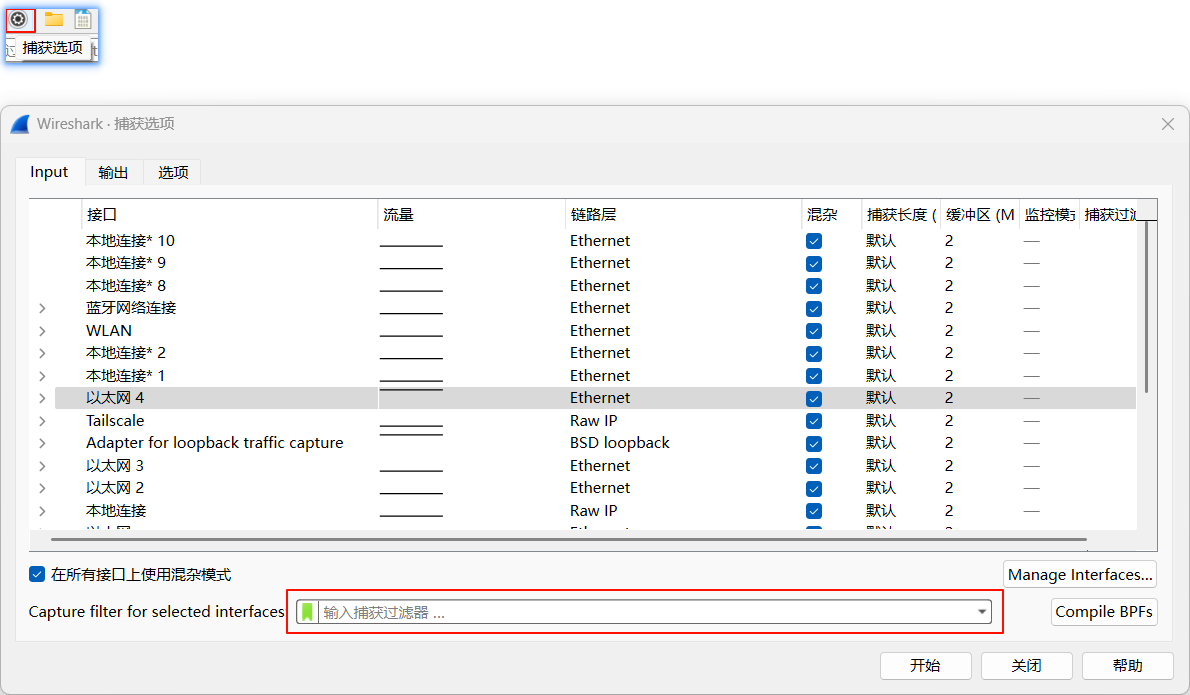Click the Wireshark fin icon in title bar

click(x=20, y=124)
